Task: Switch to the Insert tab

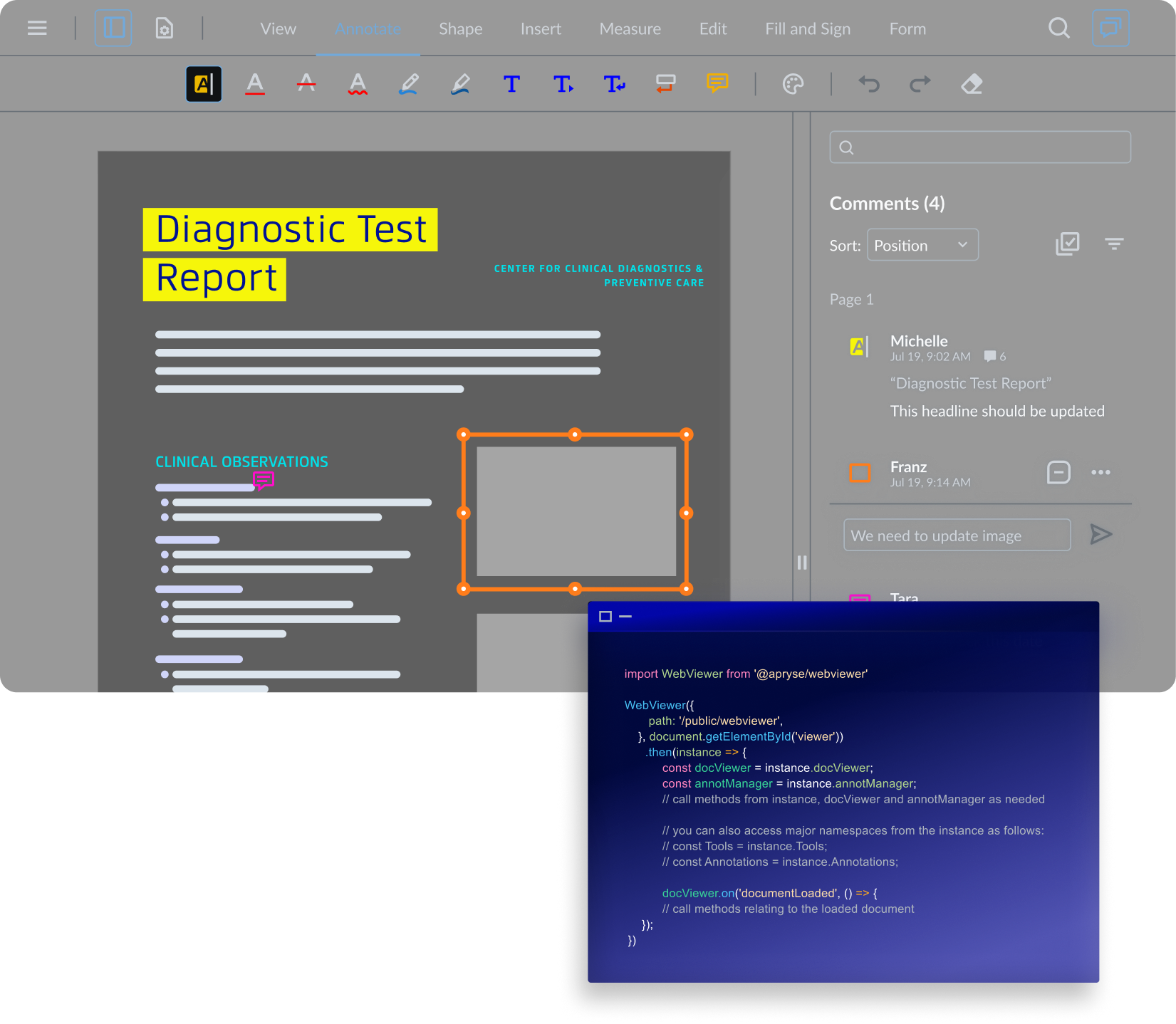Action: click(541, 29)
